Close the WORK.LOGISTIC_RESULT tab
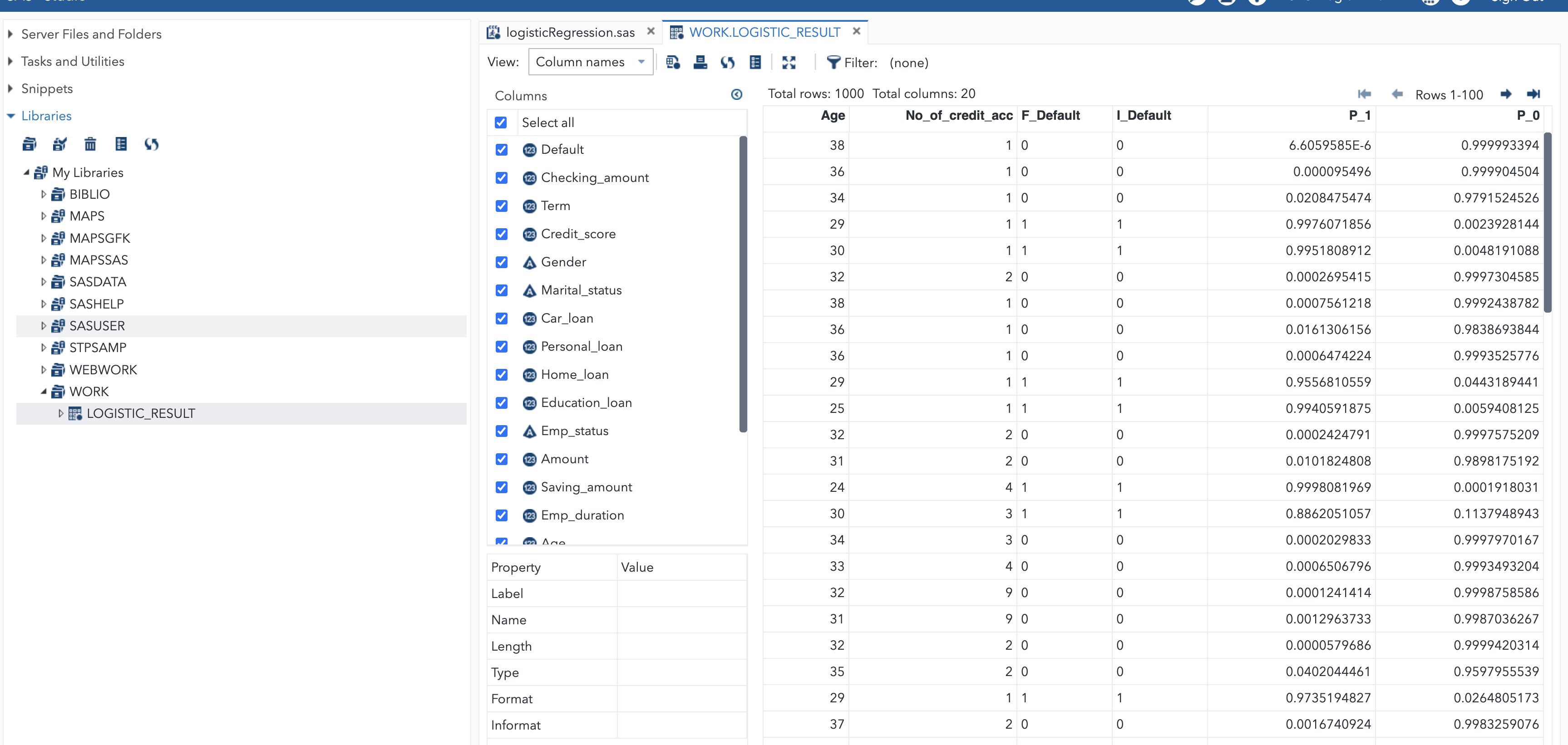This screenshot has height=745, width=1568. click(857, 31)
